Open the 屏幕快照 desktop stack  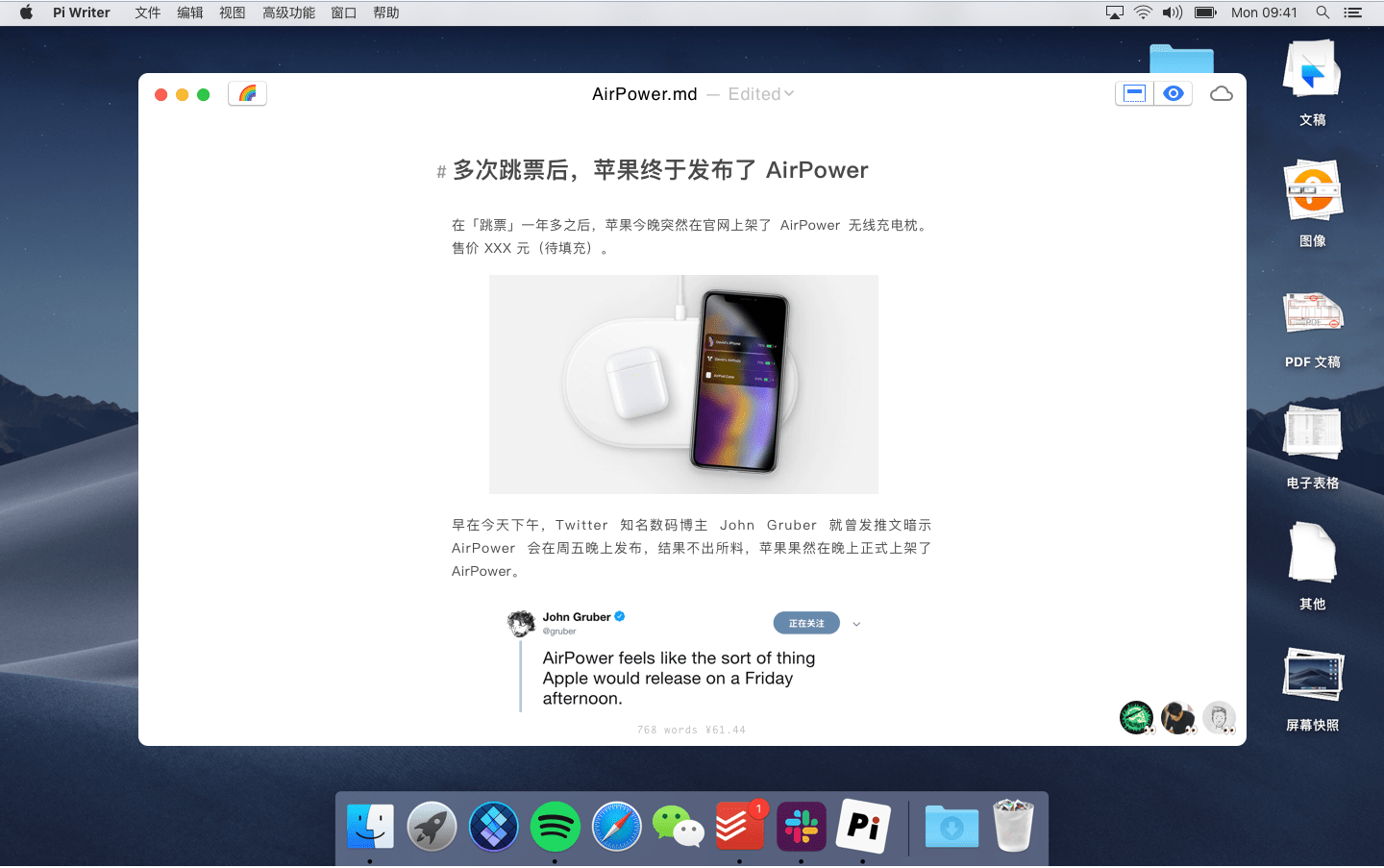click(1312, 690)
